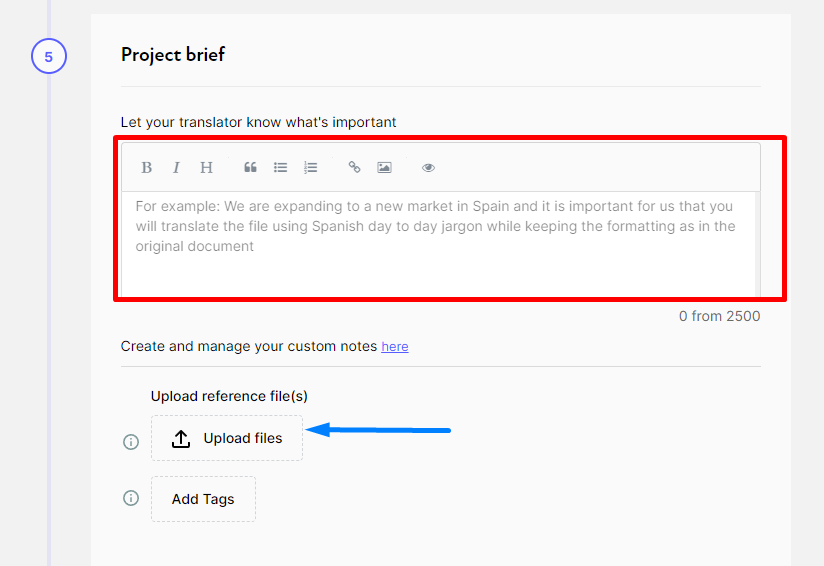Open the custom notes "here" link
The height and width of the screenshot is (566, 824).
pyautogui.click(x=395, y=347)
